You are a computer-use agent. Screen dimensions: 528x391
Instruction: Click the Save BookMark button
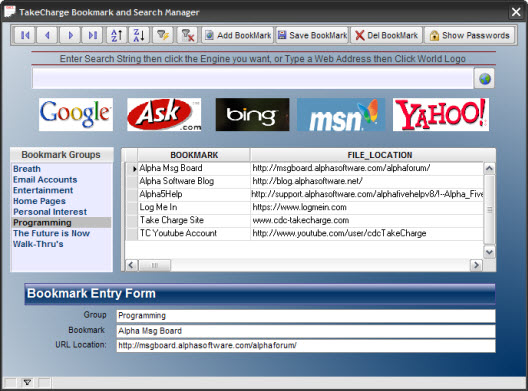point(312,35)
